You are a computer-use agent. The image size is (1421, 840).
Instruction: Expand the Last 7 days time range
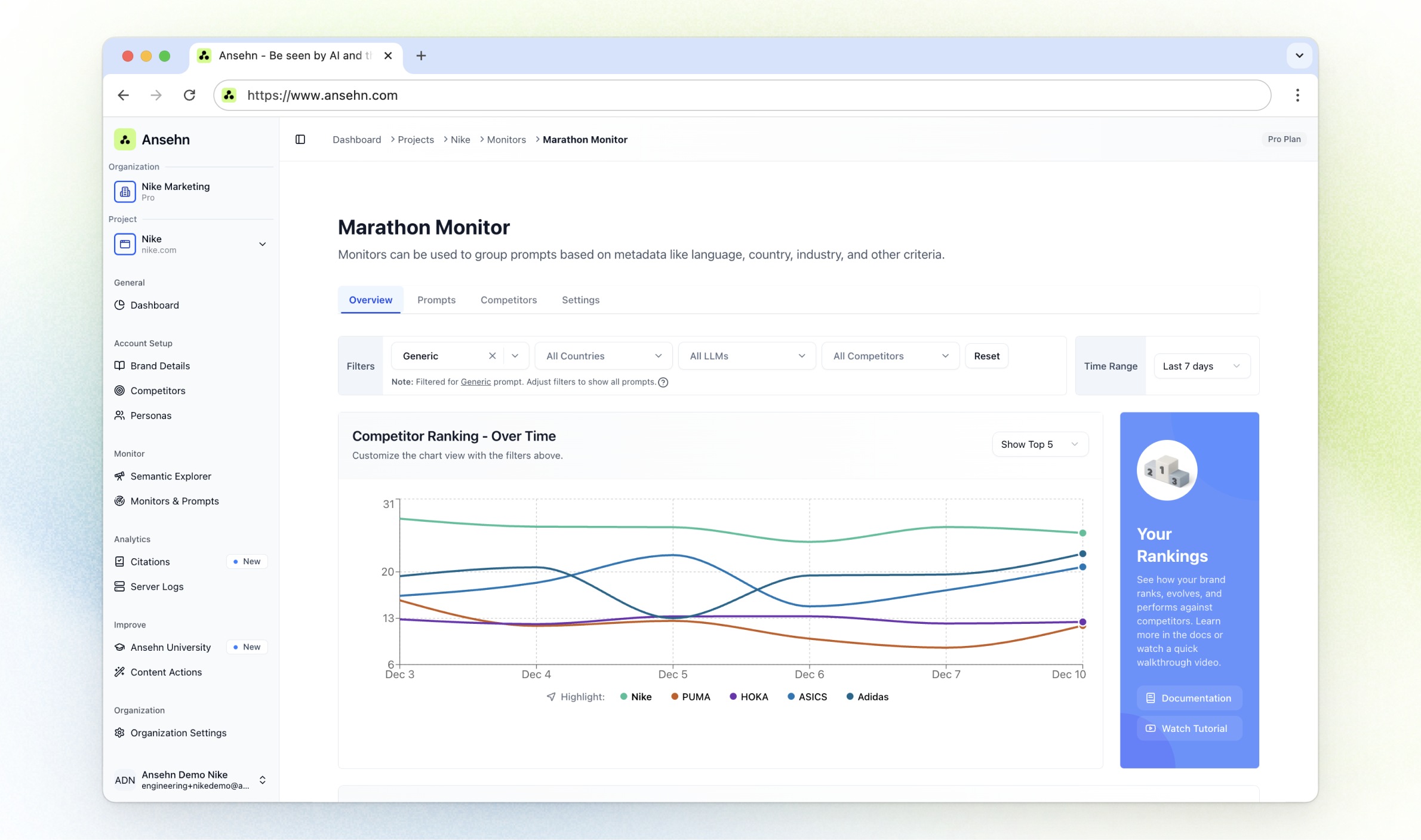1201,366
